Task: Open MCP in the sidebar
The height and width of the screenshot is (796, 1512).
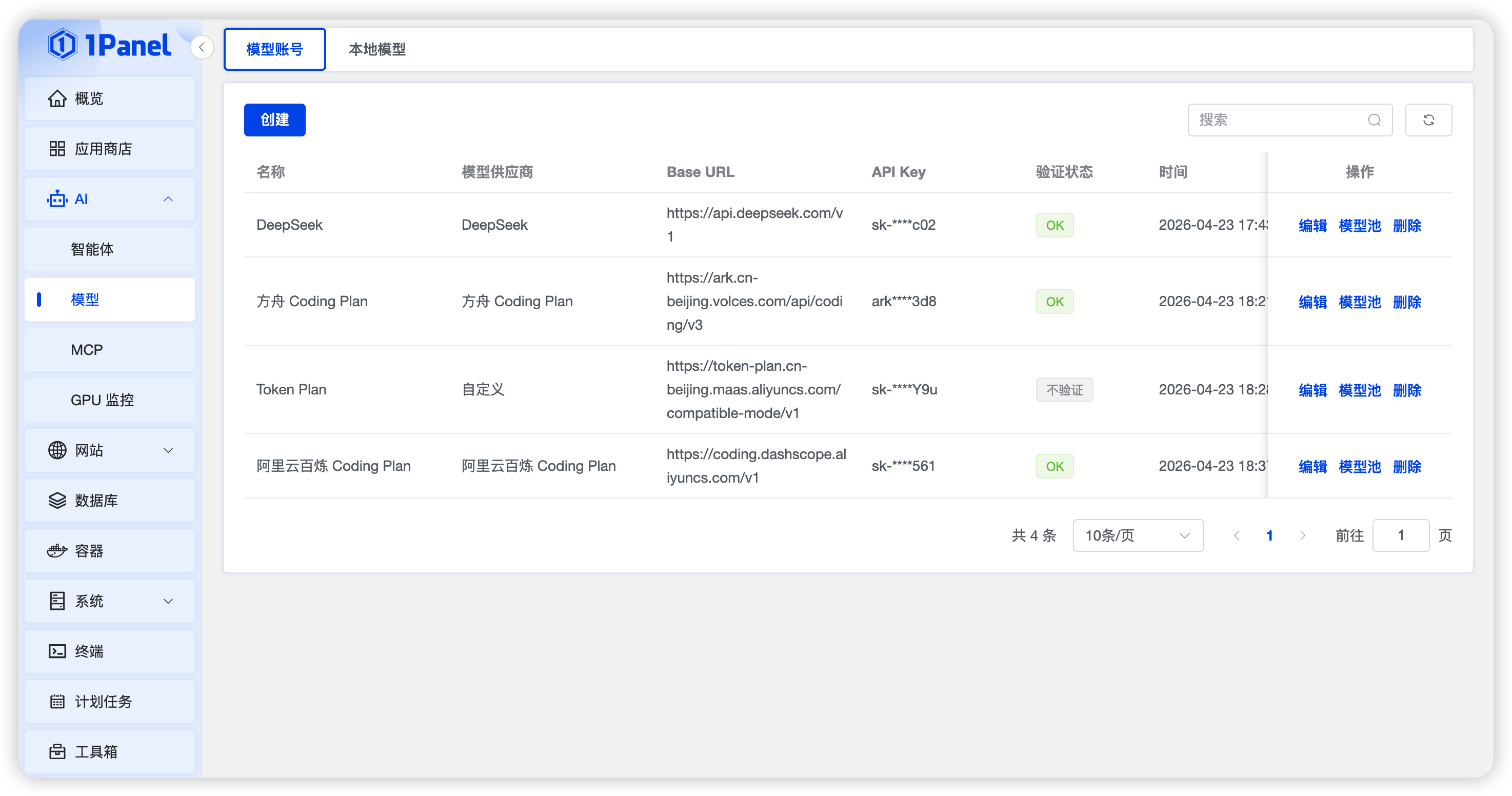Action: coord(110,350)
